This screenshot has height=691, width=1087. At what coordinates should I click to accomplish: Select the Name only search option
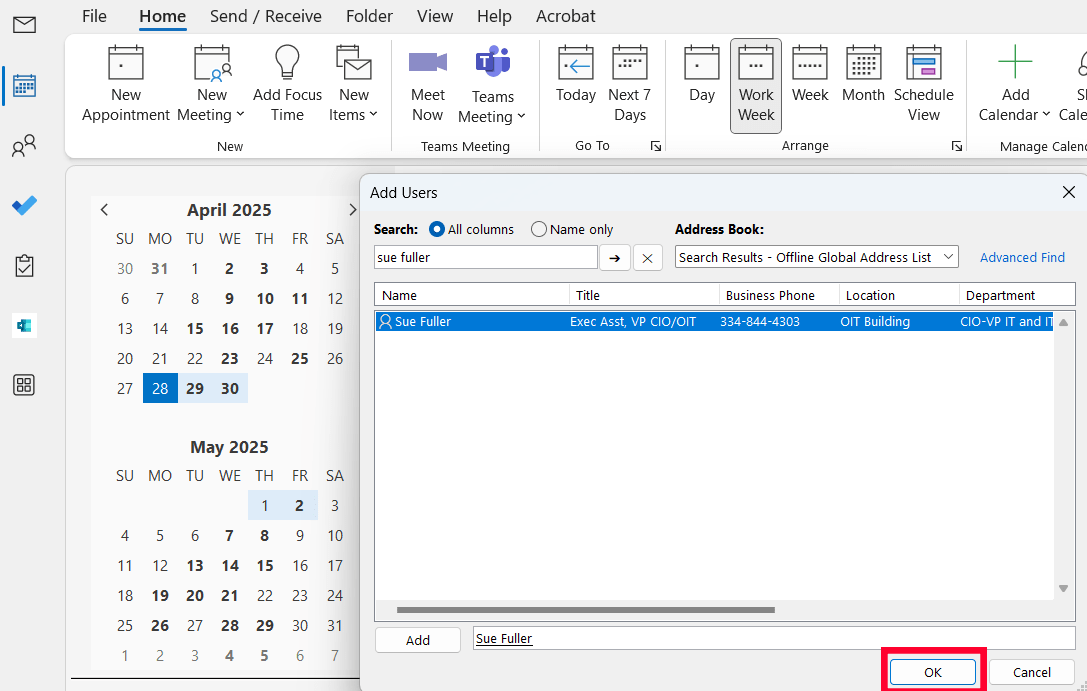pos(539,229)
